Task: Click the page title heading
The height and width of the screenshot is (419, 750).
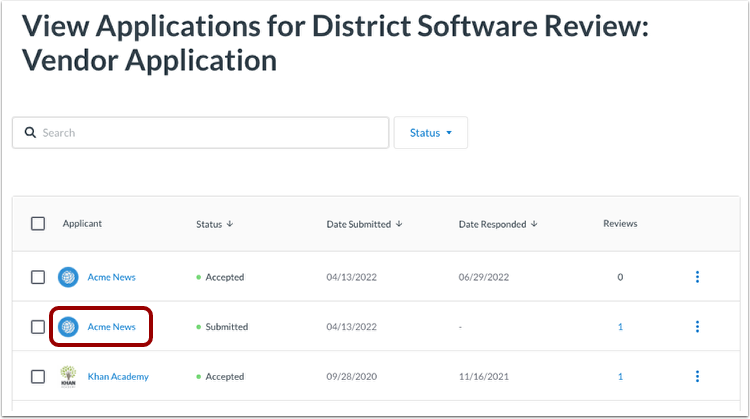Action: [335, 43]
